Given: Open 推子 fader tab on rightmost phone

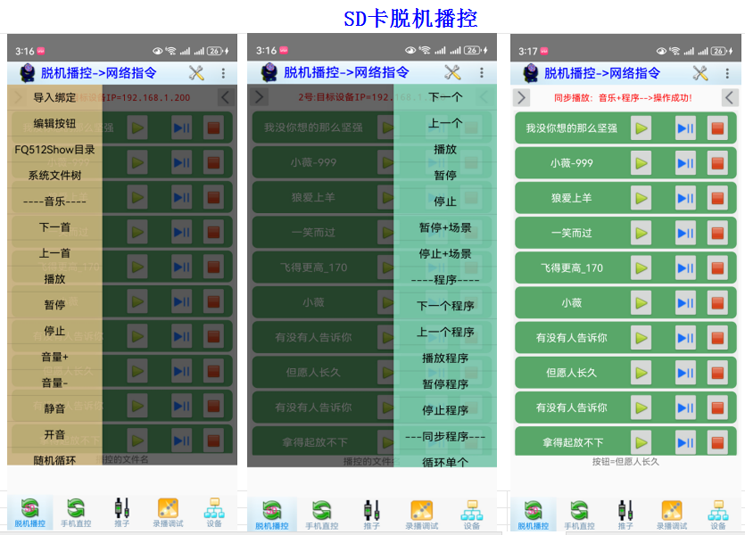Looking at the screenshot, I should pos(623,513).
